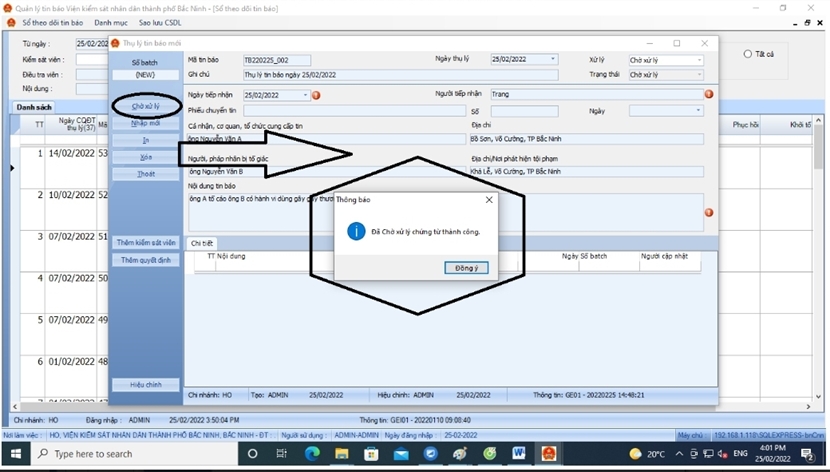The image size is (830, 472).
Task: Click Phiếu chuyển tin input field
Action: (x=354, y=111)
